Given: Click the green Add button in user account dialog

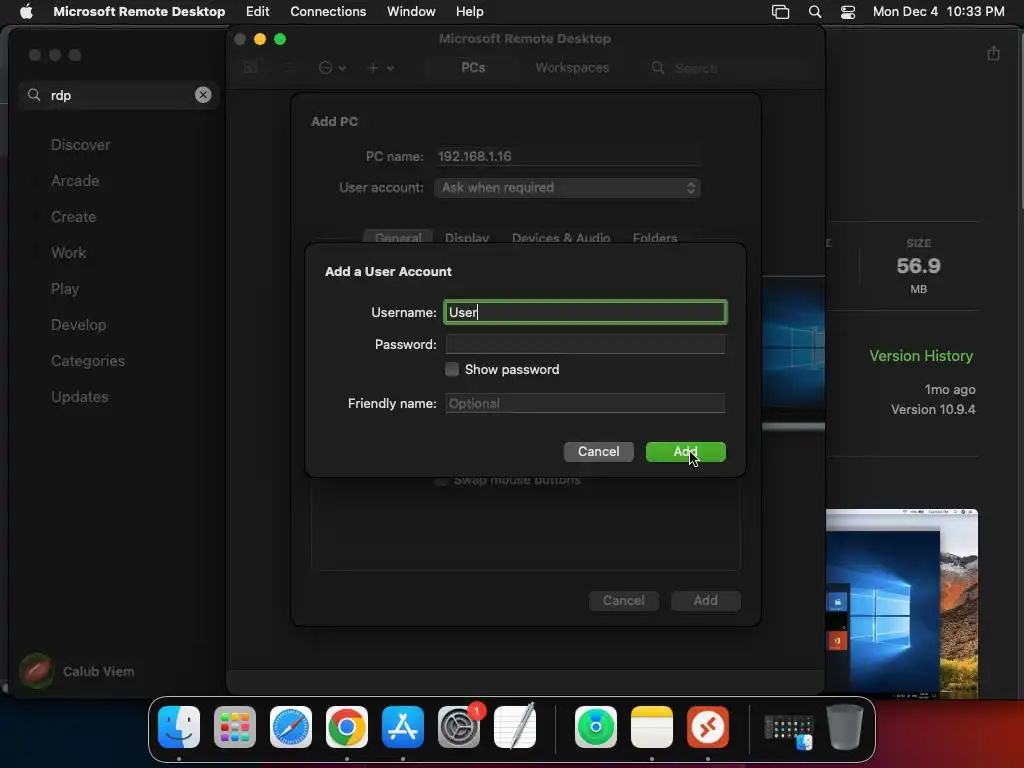Looking at the screenshot, I should [x=686, y=452].
